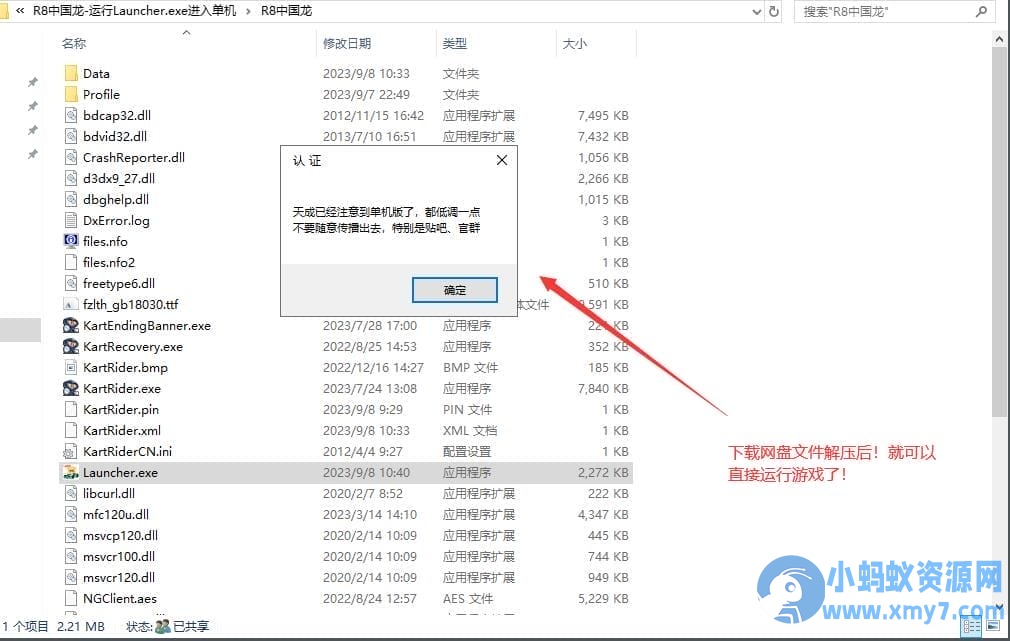Click the mfc120u.dll file name
The image size is (1010, 641).
116,515
